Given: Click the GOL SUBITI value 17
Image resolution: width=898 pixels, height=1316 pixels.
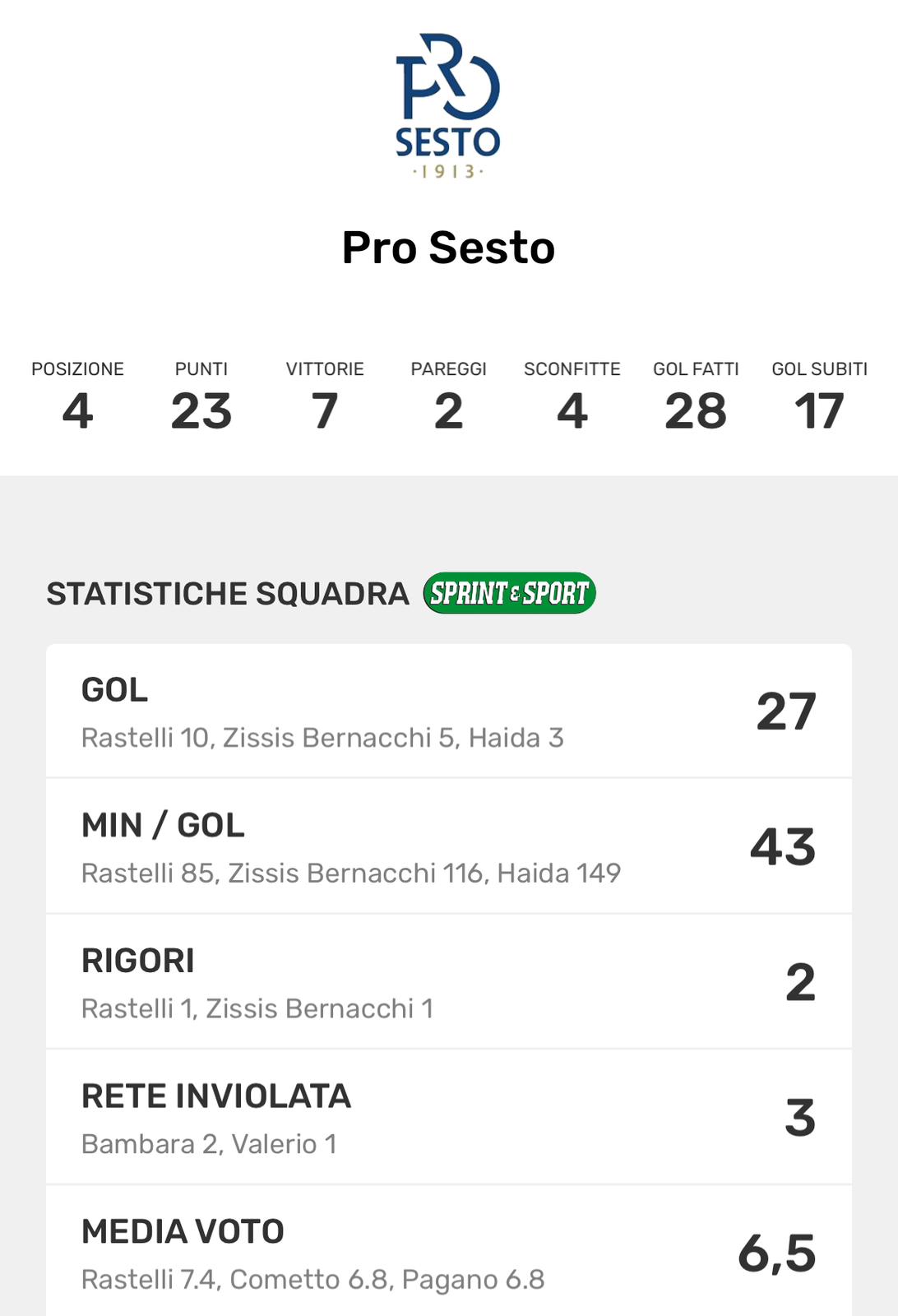Looking at the screenshot, I should [819, 410].
